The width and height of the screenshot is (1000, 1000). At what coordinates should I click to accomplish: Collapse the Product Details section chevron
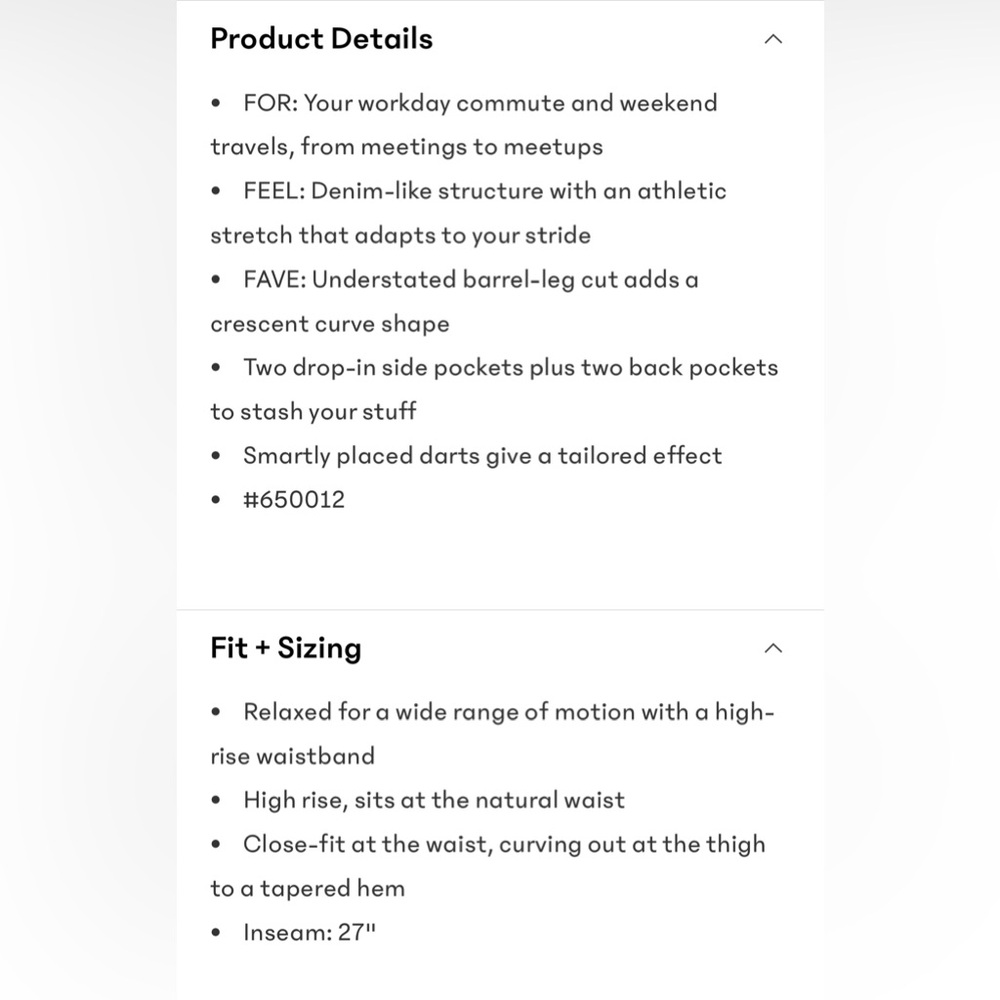coord(773,39)
